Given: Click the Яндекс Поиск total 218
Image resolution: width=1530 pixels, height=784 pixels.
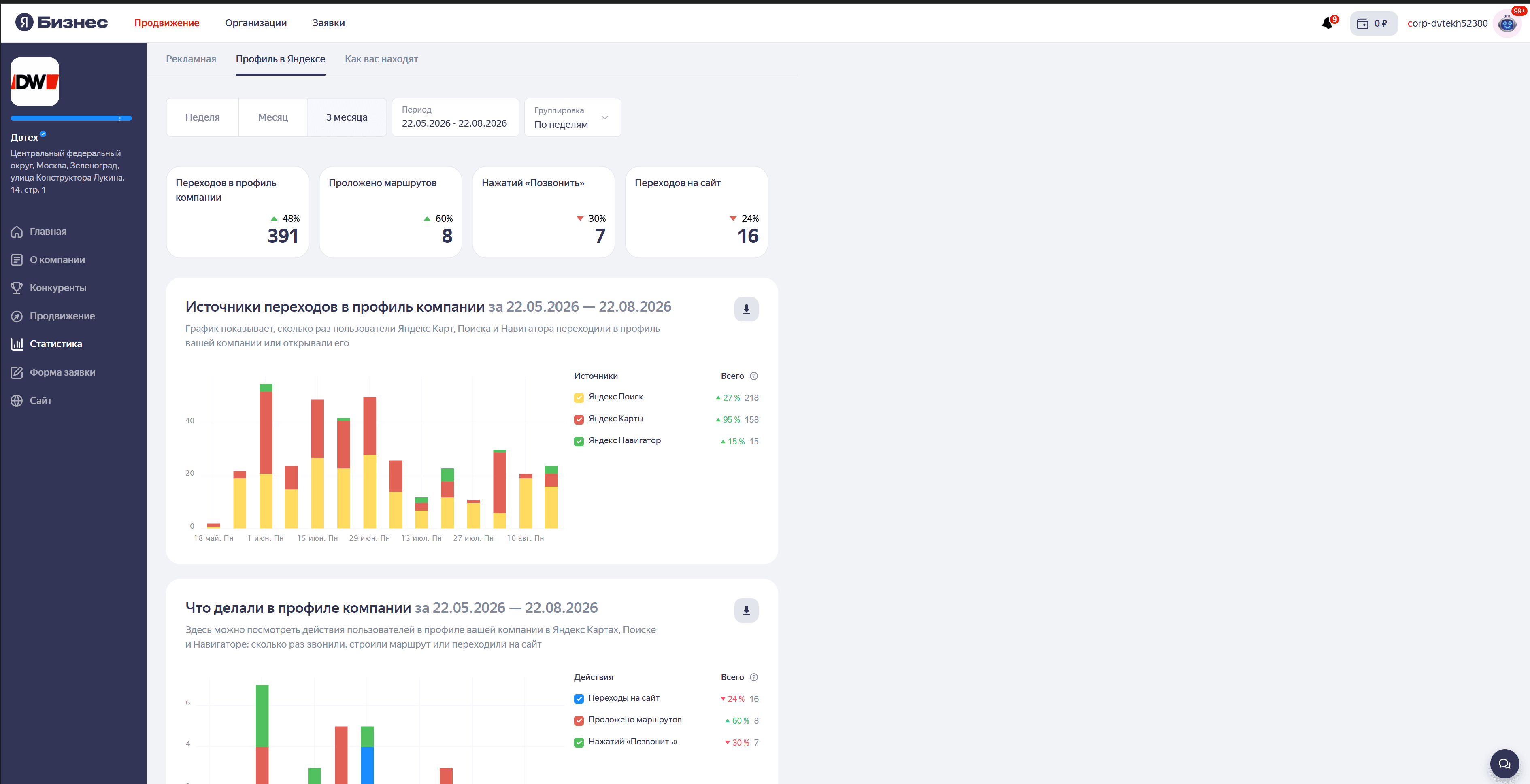Looking at the screenshot, I should 751,398.
